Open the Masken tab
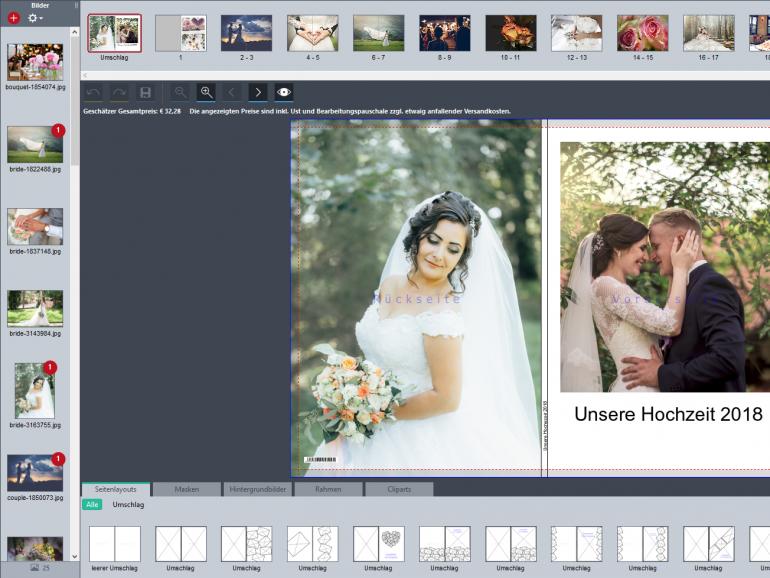Image resolution: width=770 pixels, height=578 pixels. (187, 490)
